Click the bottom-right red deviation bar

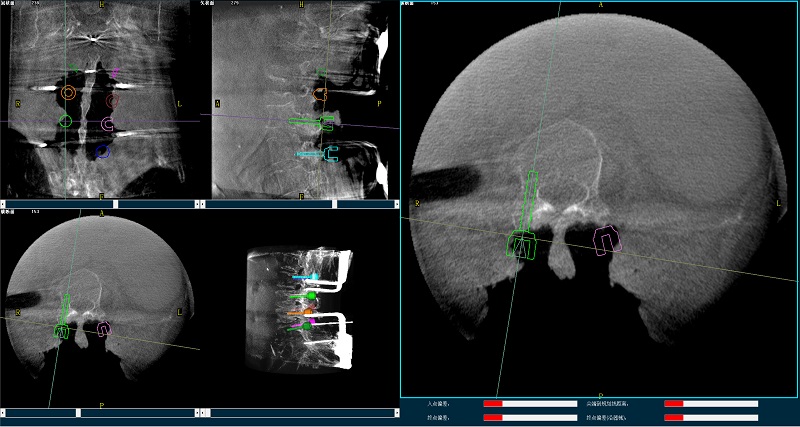pyautogui.click(x=673, y=417)
